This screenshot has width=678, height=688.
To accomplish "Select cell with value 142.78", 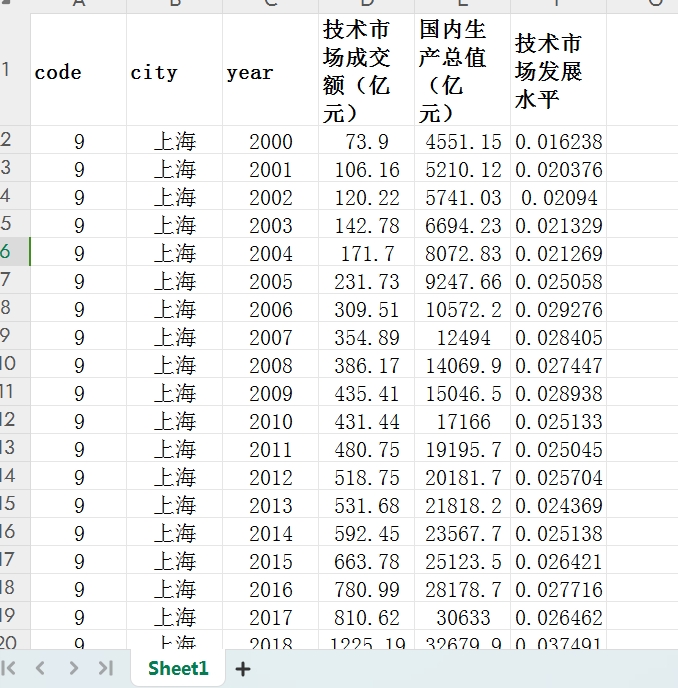I will pyautogui.click(x=366, y=226).
